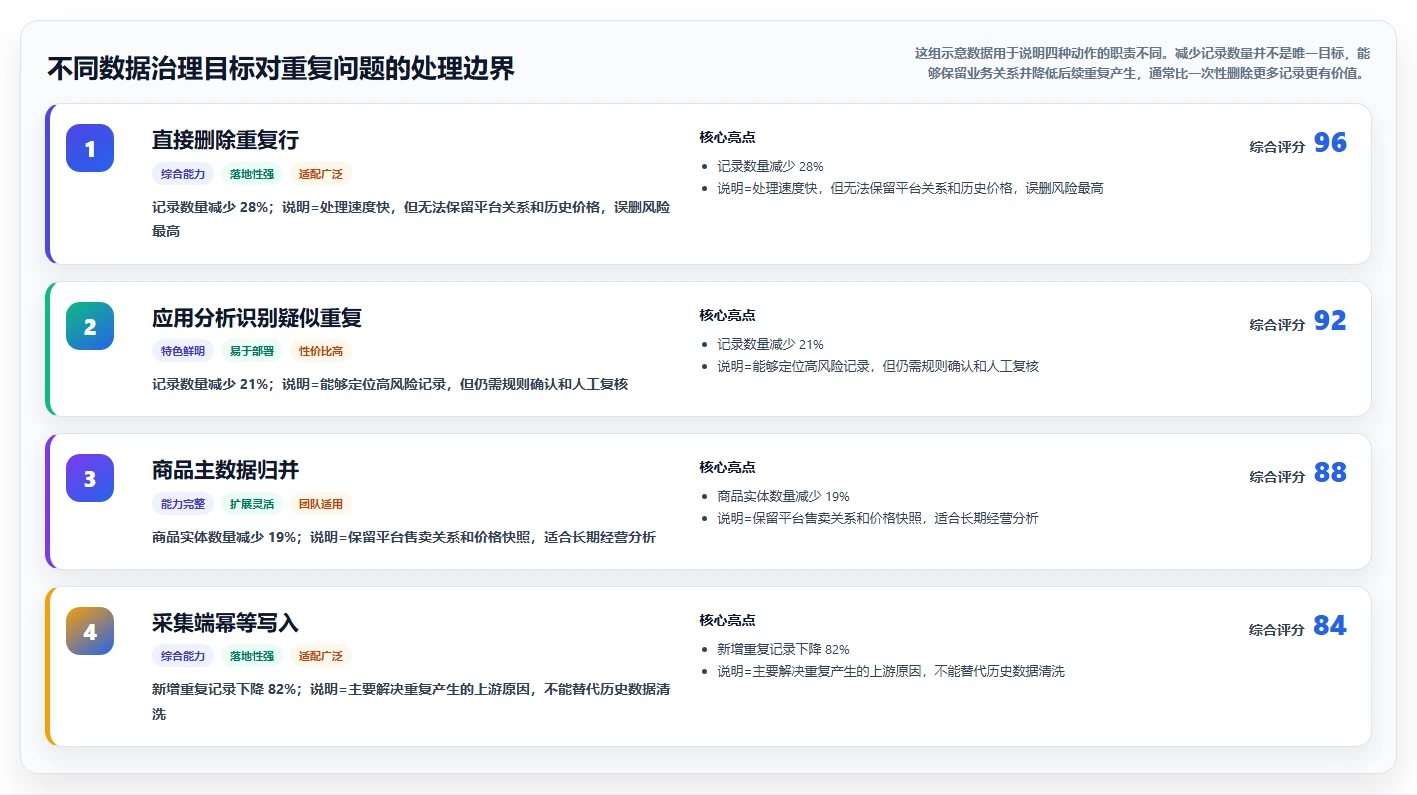Select 适配广泛 tag under 采集端幂等写入
1417x795 pixels.
(321, 656)
